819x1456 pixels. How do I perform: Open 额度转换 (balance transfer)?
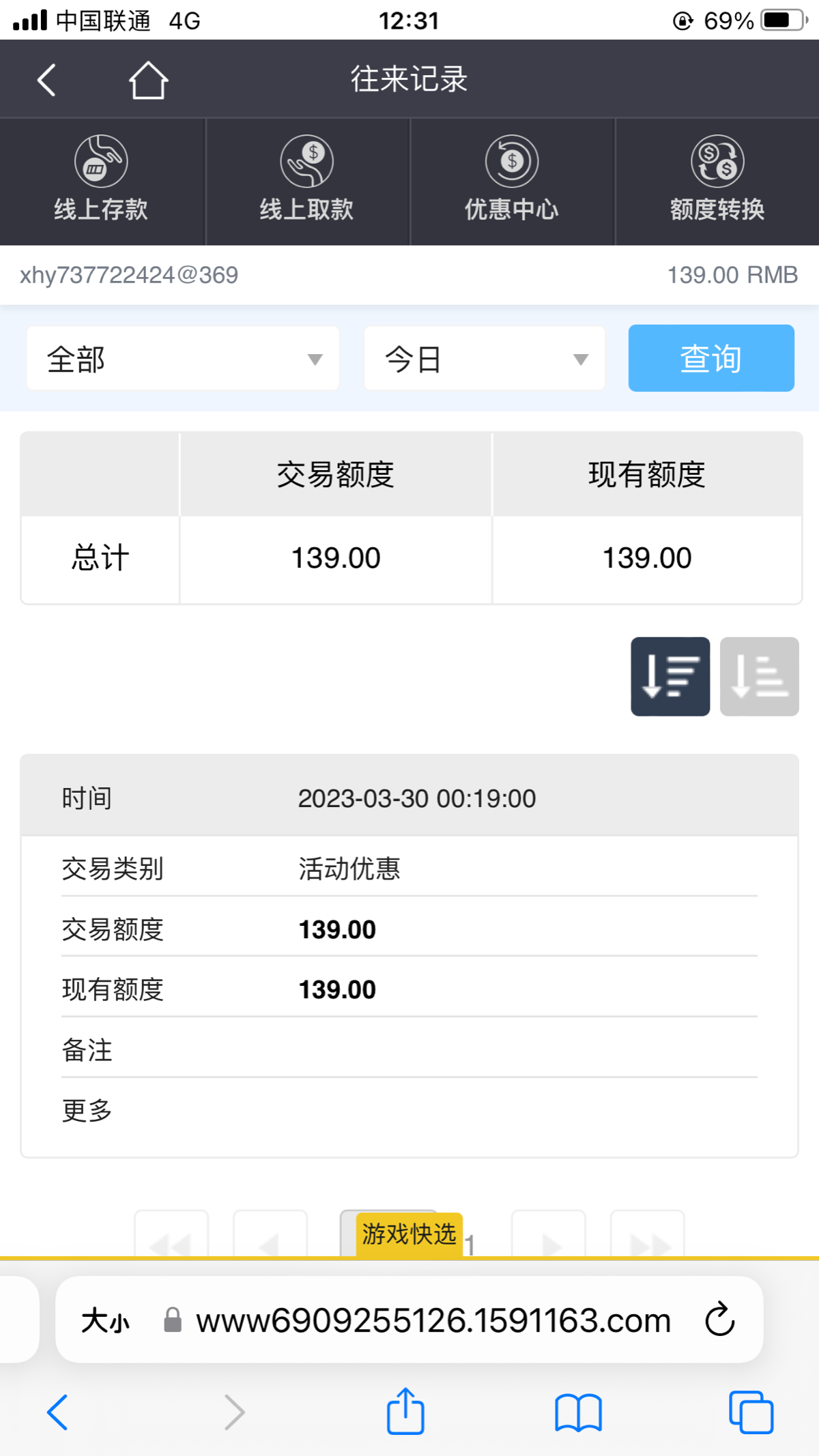pyautogui.click(x=716, y=181)
